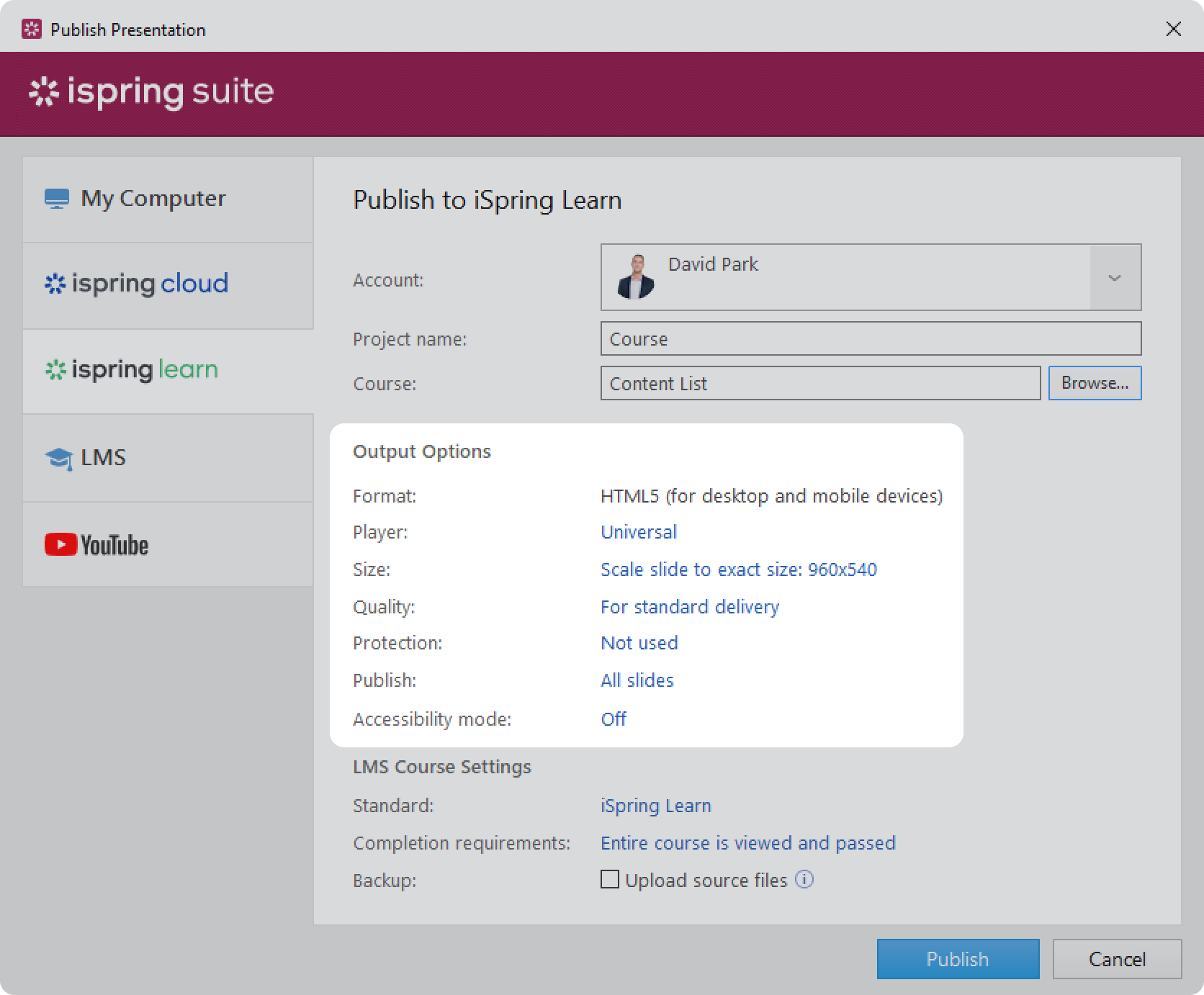Click the Project name input field
The height and width of the screenshot is (995, 1204).
coord(871,338)
